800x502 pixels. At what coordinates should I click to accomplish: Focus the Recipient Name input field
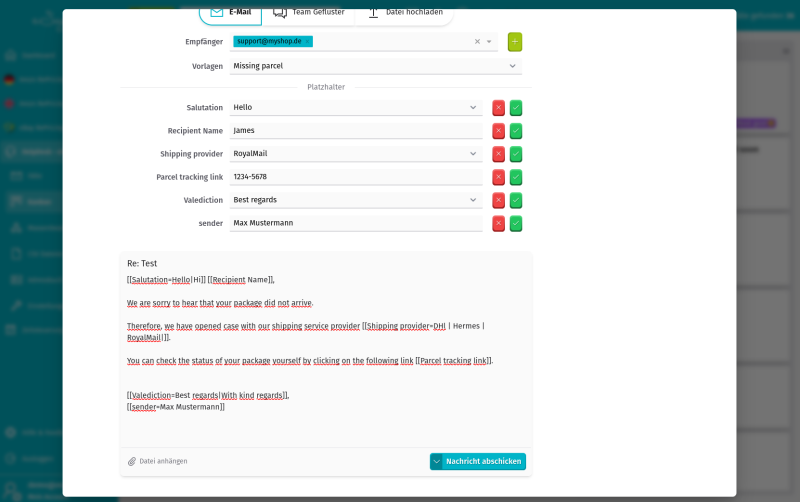pos(356,131)
